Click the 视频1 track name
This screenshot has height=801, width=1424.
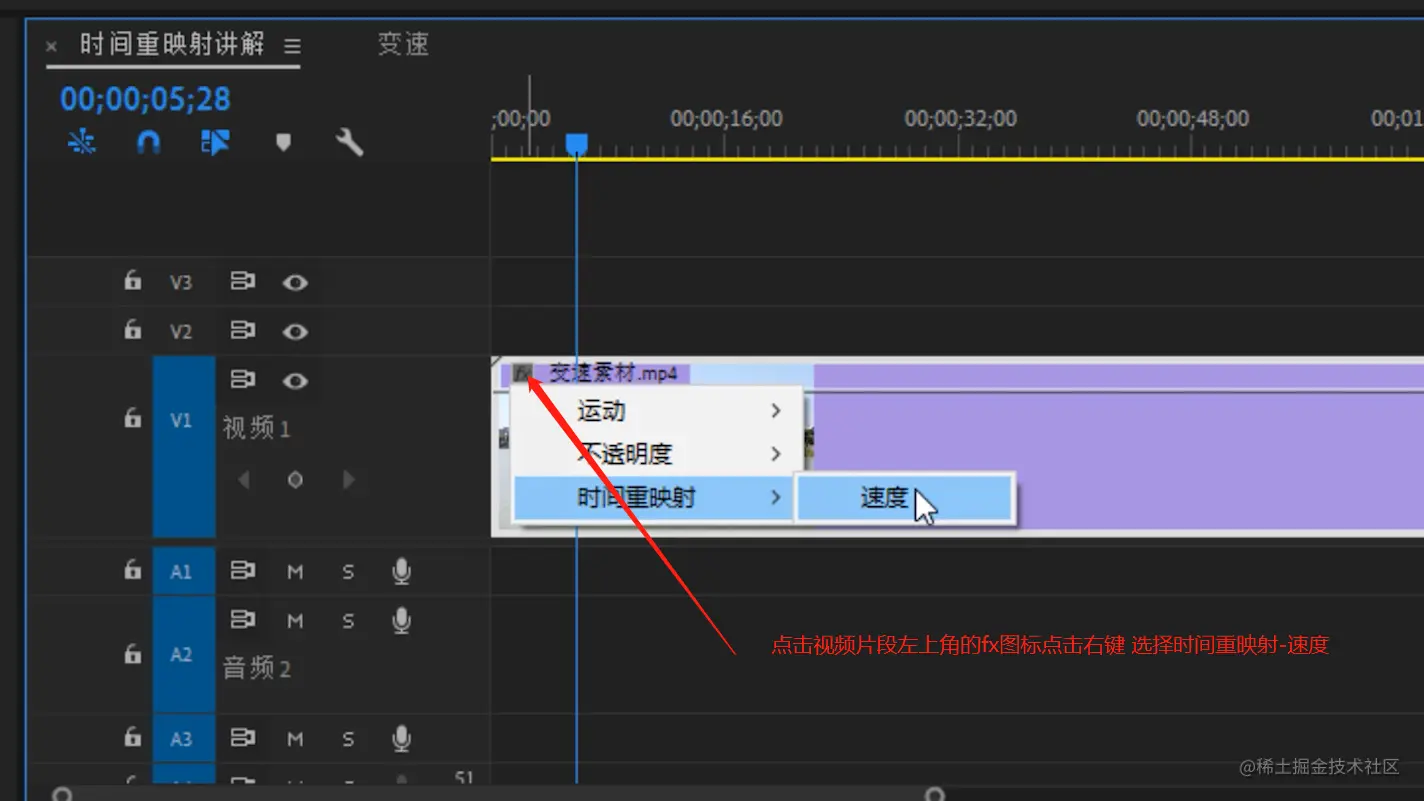(256, 429)
